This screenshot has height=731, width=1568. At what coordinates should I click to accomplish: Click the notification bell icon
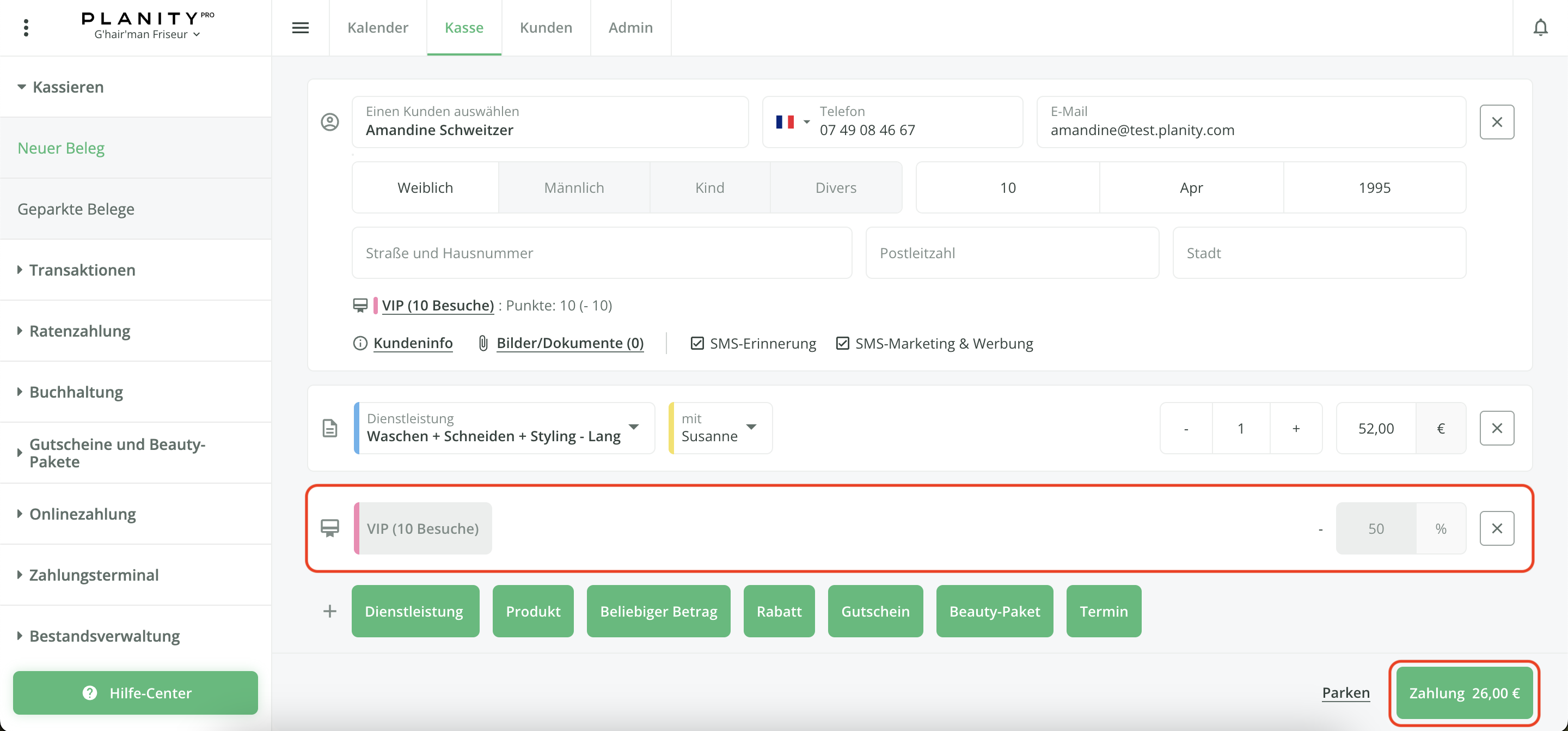tap(1540, 27)
